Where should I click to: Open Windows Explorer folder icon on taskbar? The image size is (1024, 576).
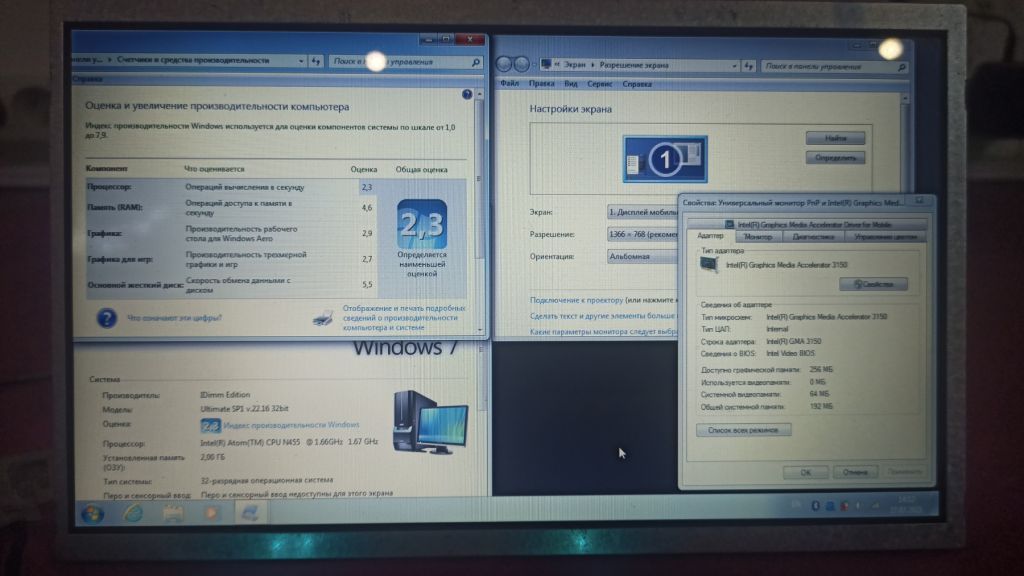tap(173, 514)
